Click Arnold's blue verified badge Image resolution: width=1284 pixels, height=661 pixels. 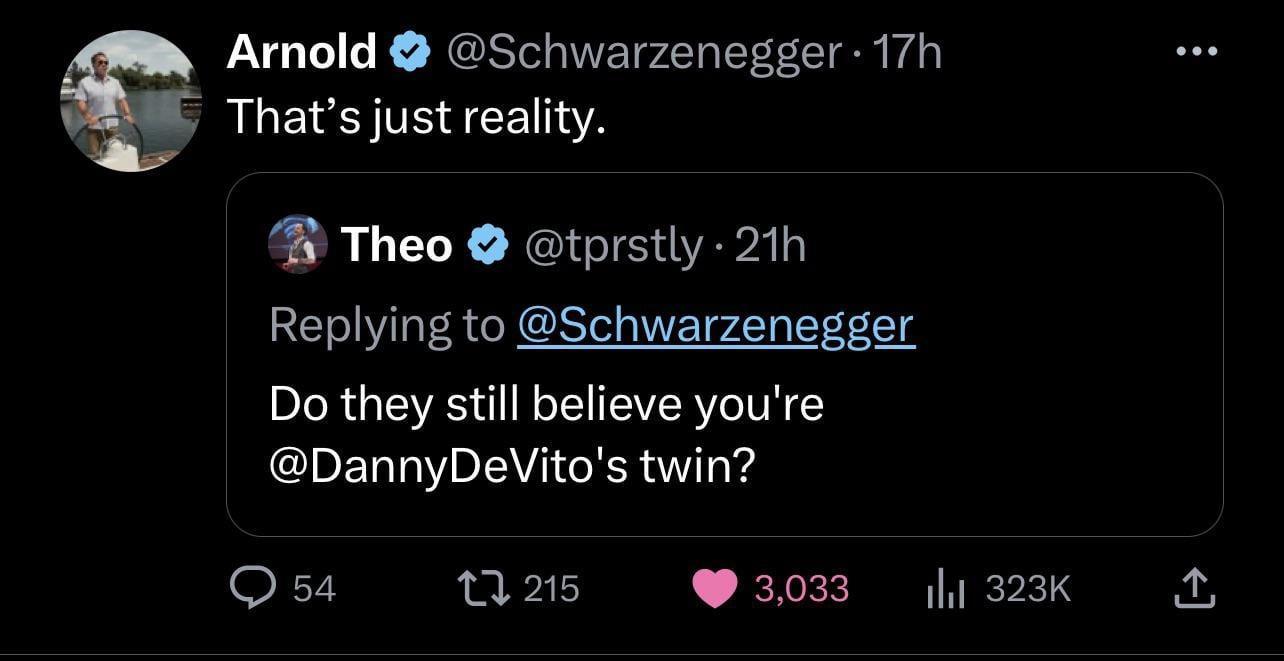click(x=409, y=52)
